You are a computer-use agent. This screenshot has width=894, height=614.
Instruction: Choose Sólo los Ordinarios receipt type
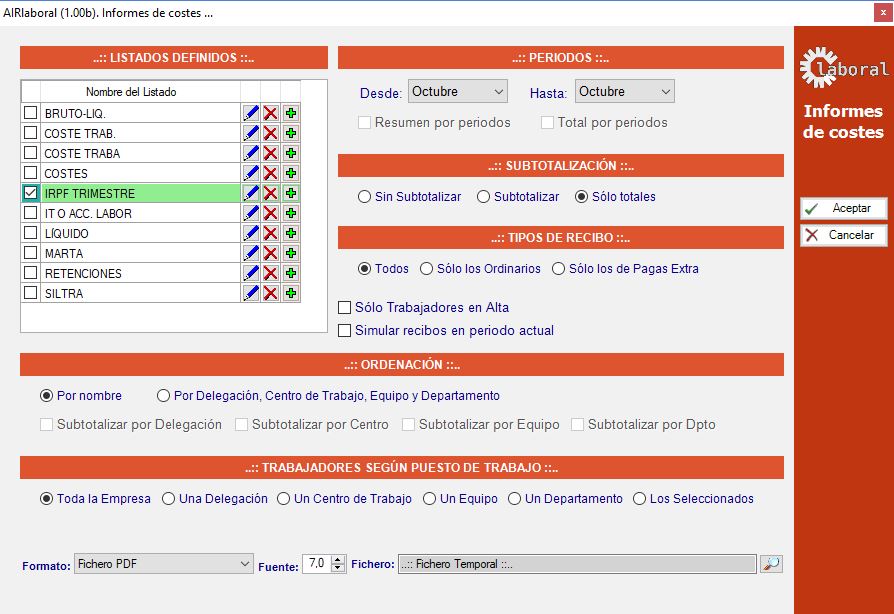pyautogui.click(x=427, y=269)
